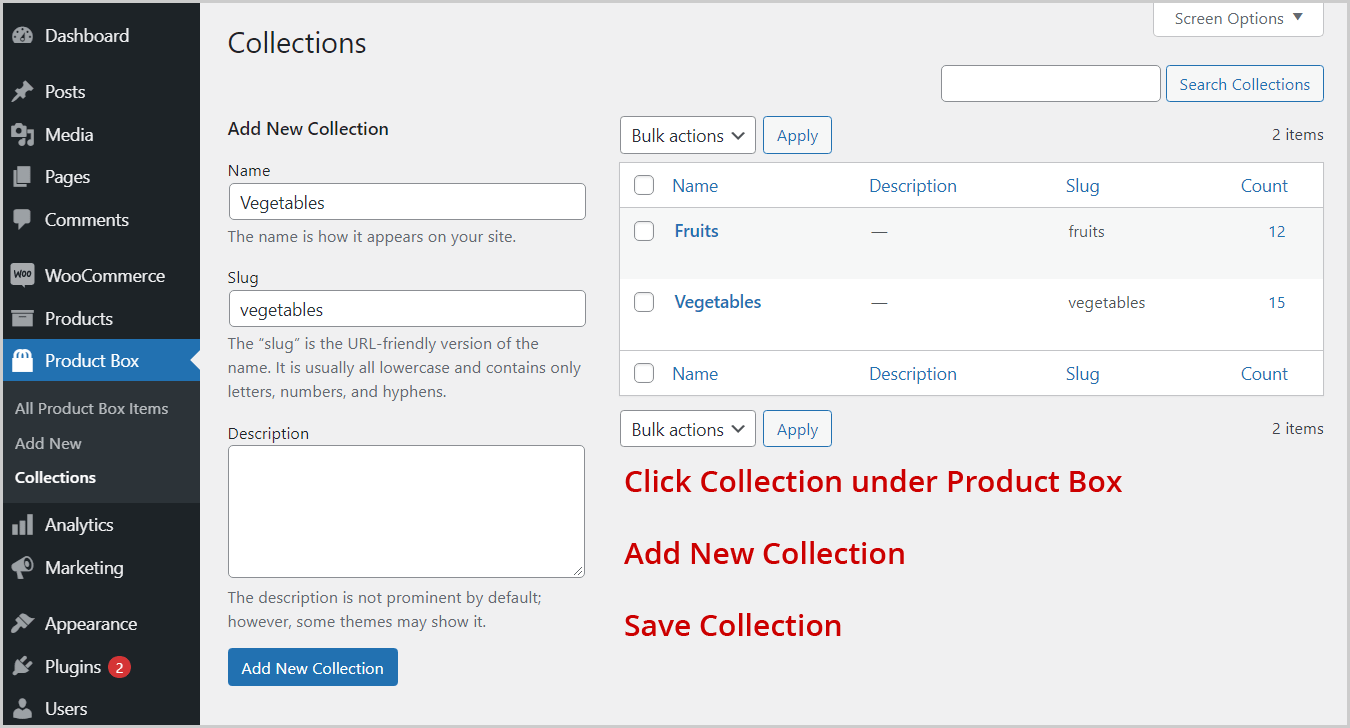Expand the Screen Options panel
Screen dimensions: 1350x728
(x=1238, y=19)
